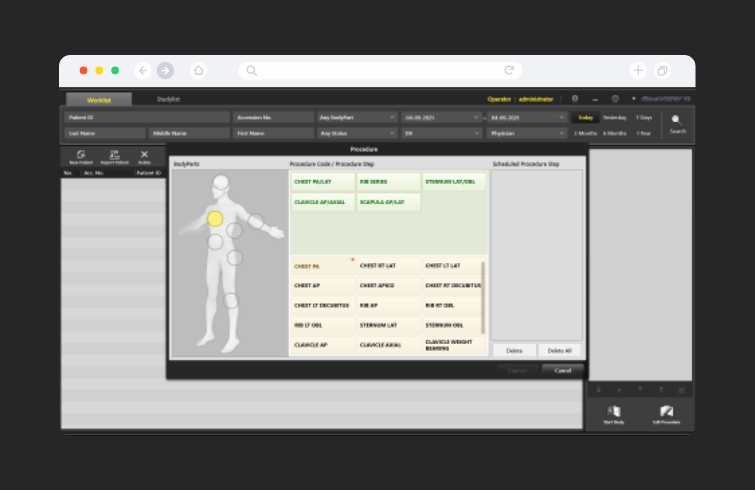Open the Physician dropdown
This screenshot has height=490, width=755.
527,133
